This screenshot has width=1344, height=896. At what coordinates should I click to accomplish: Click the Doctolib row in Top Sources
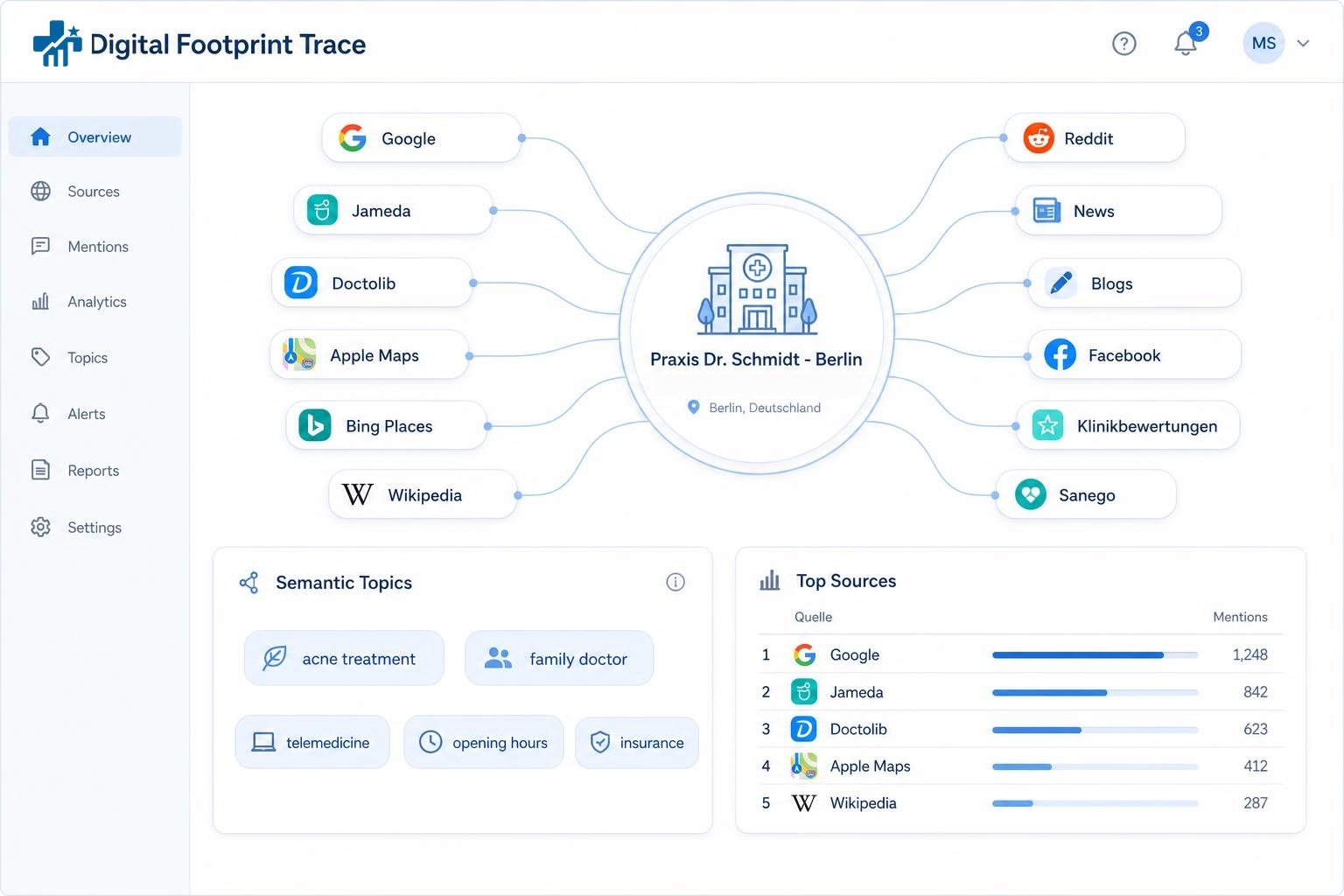(x=1020, y=729)
